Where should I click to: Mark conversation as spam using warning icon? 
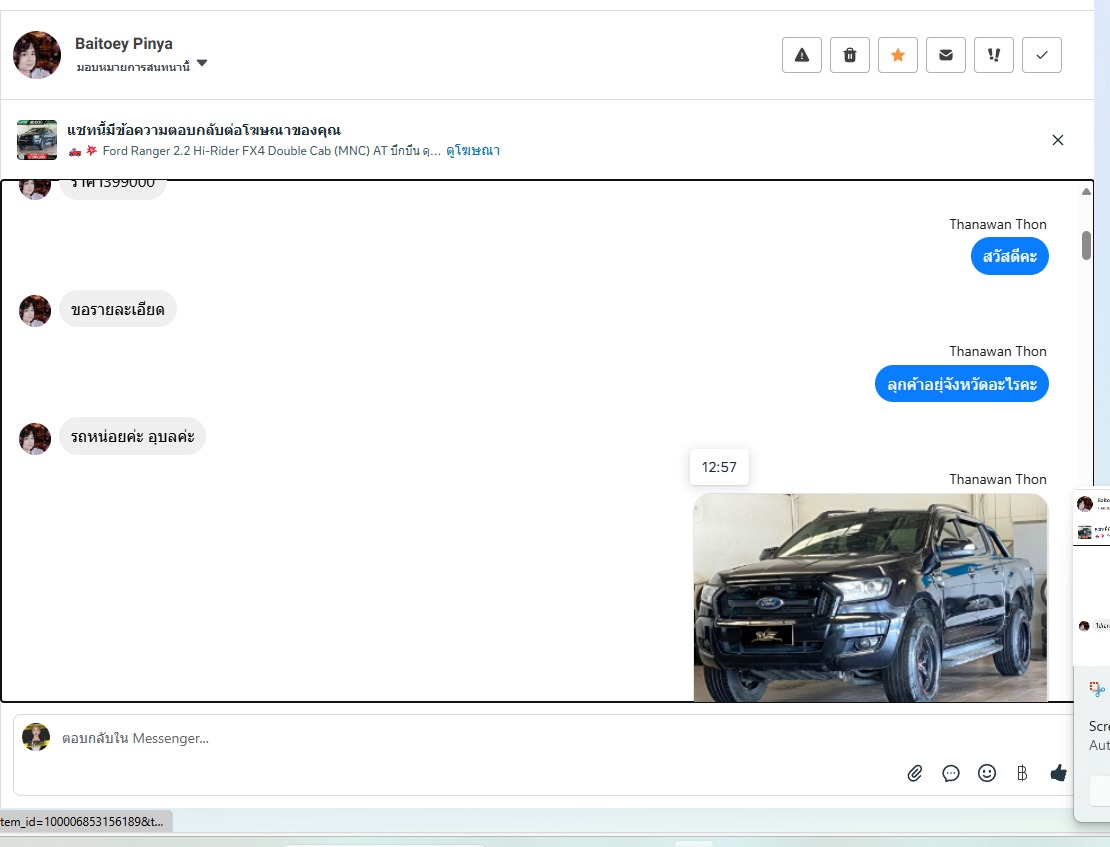pyautogui.click(x=802, y=55)
